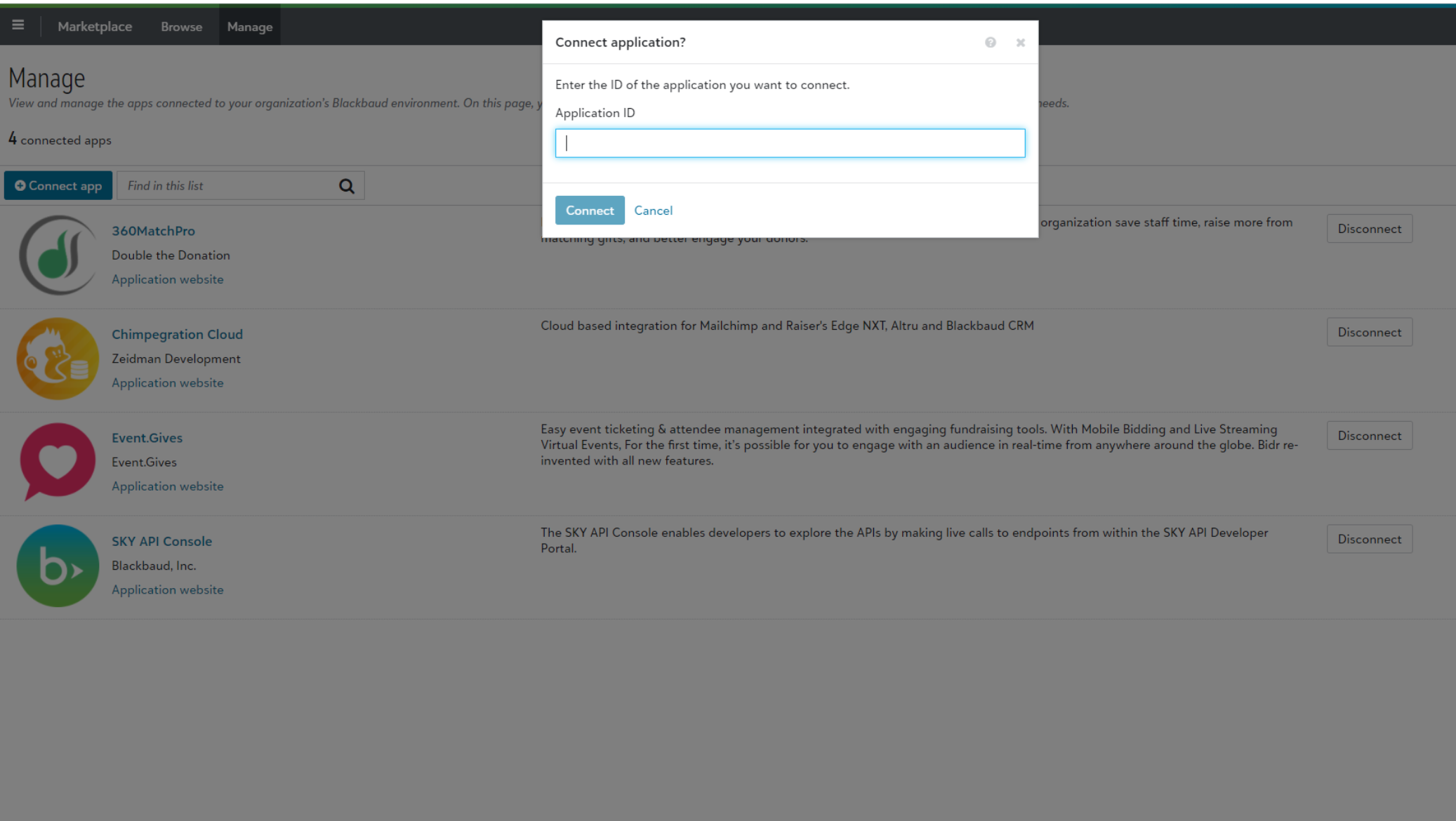Click Cancel to dismiss the dialog
Screen dimensions: 1456x821
point(653,210)
